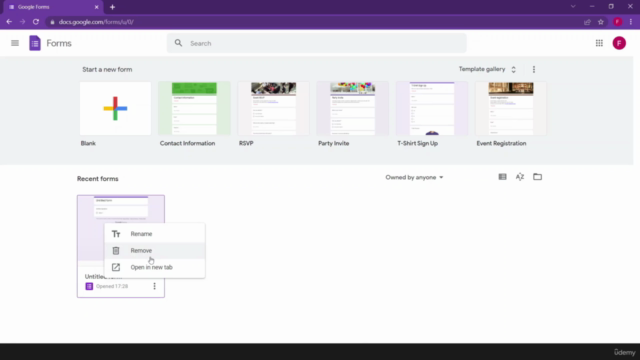
Task: Share this page from address bar
Action: tap(587, 22)
